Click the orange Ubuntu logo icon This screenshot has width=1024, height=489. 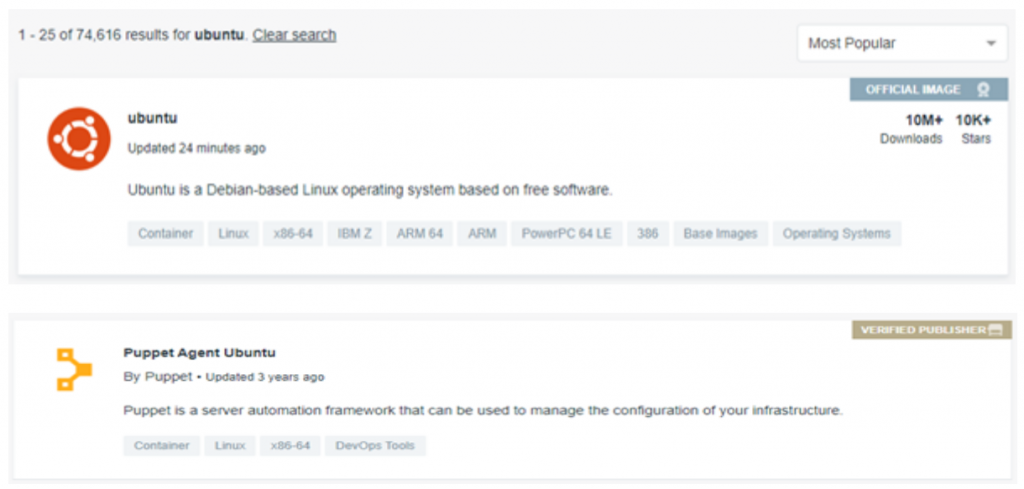tap(79, 138)
